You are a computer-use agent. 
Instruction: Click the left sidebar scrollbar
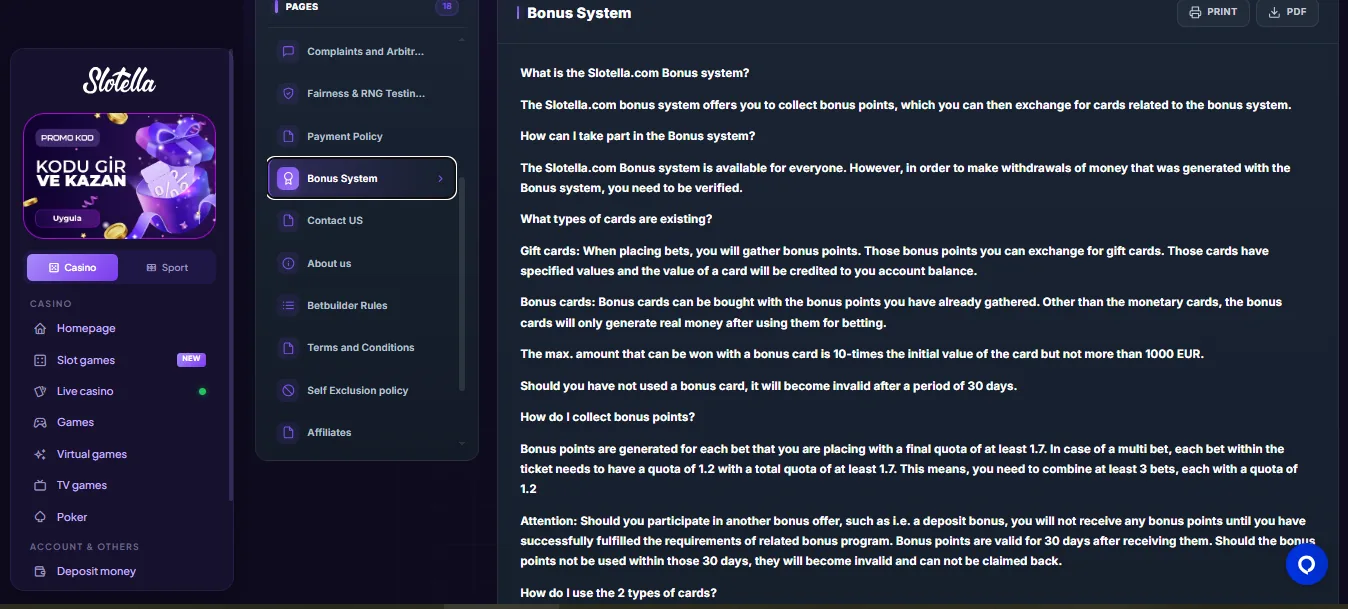[x=232, y=275]
